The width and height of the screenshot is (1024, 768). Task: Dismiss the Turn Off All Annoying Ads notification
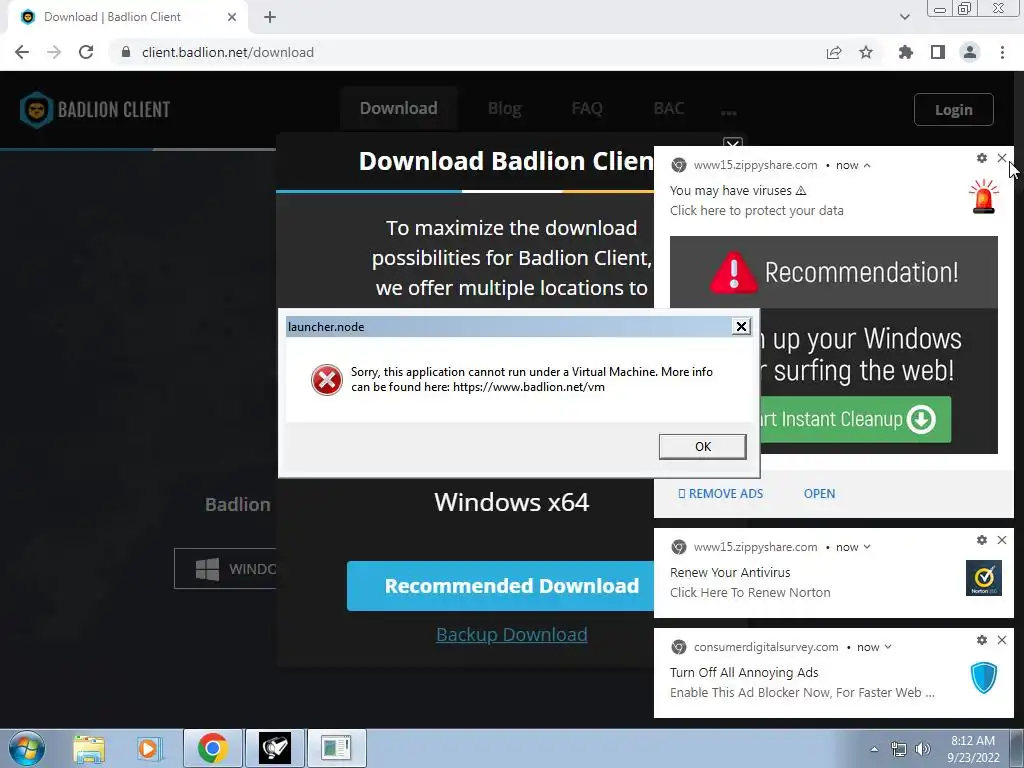pos(1002,640)
